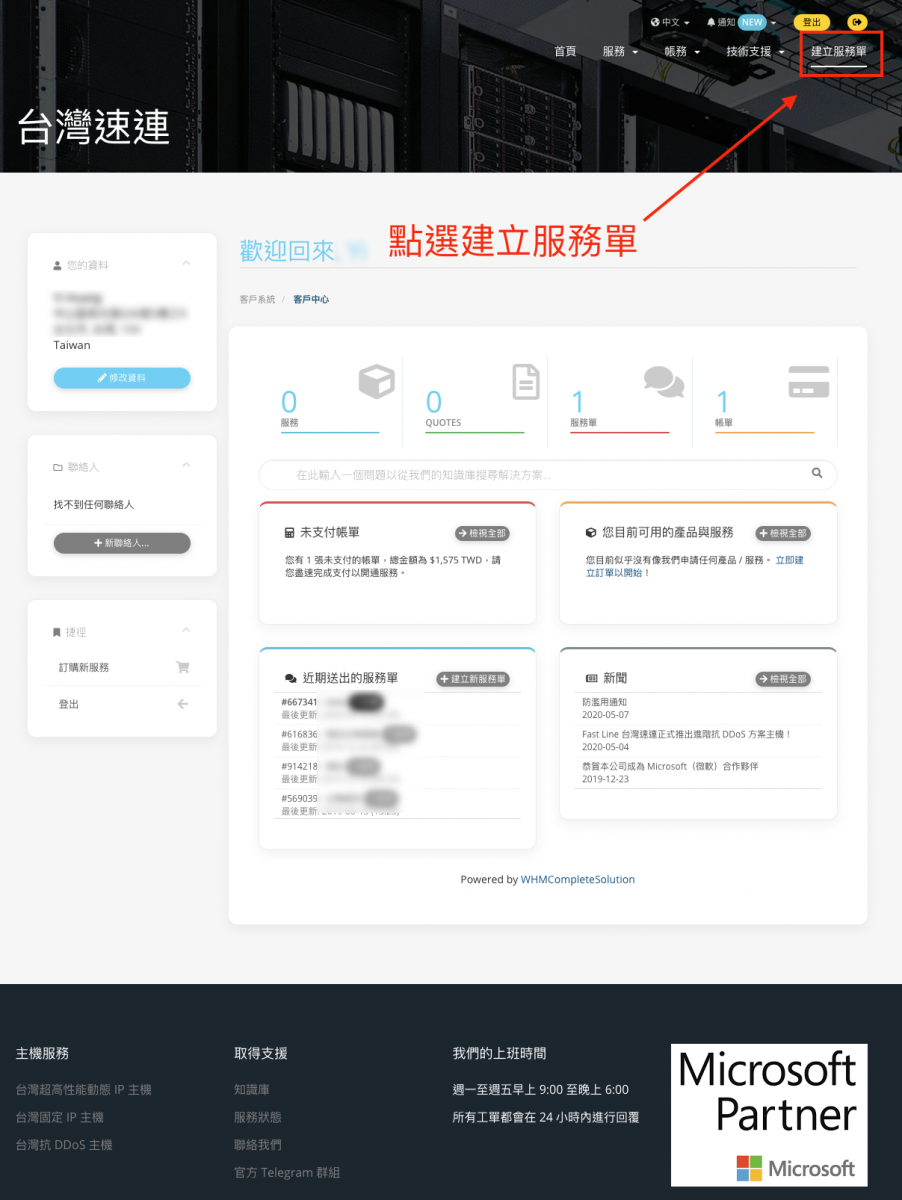
Task: Collapse the 捷徑 panel chevron
Action: pyautogui.click(x=186, y=631)
